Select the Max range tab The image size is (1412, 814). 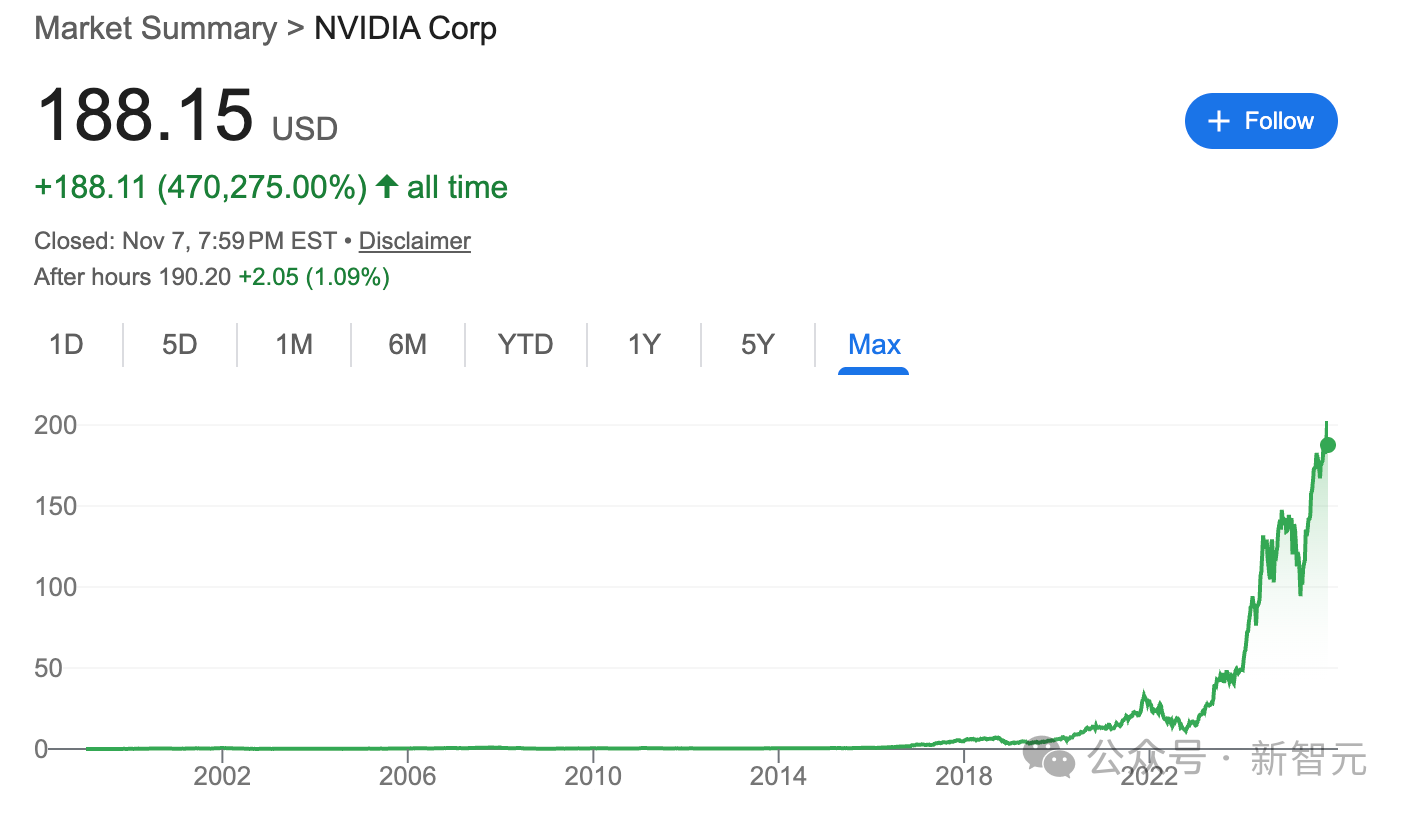[x=874, y=345]
